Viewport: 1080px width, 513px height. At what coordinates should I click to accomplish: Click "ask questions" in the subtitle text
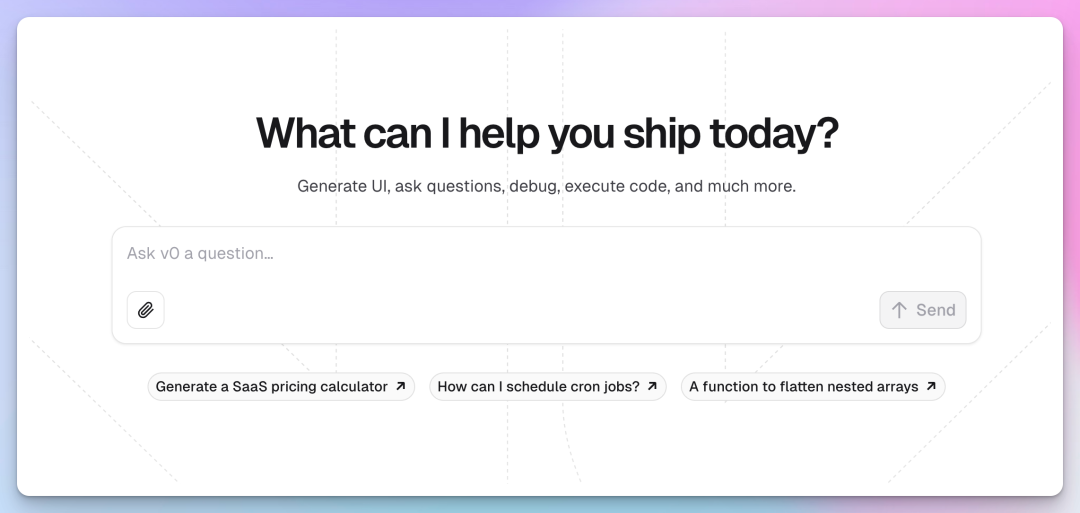(447, 187)
